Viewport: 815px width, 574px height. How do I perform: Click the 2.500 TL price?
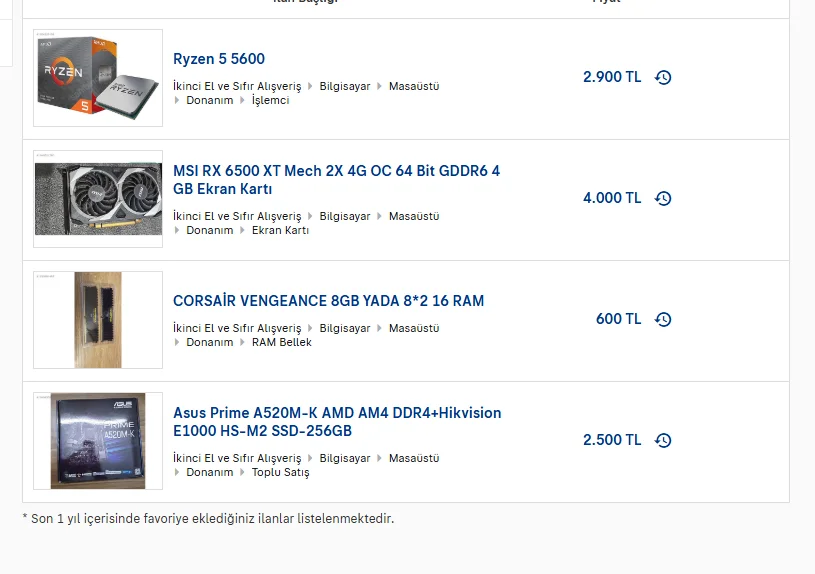tap(612, 440)
